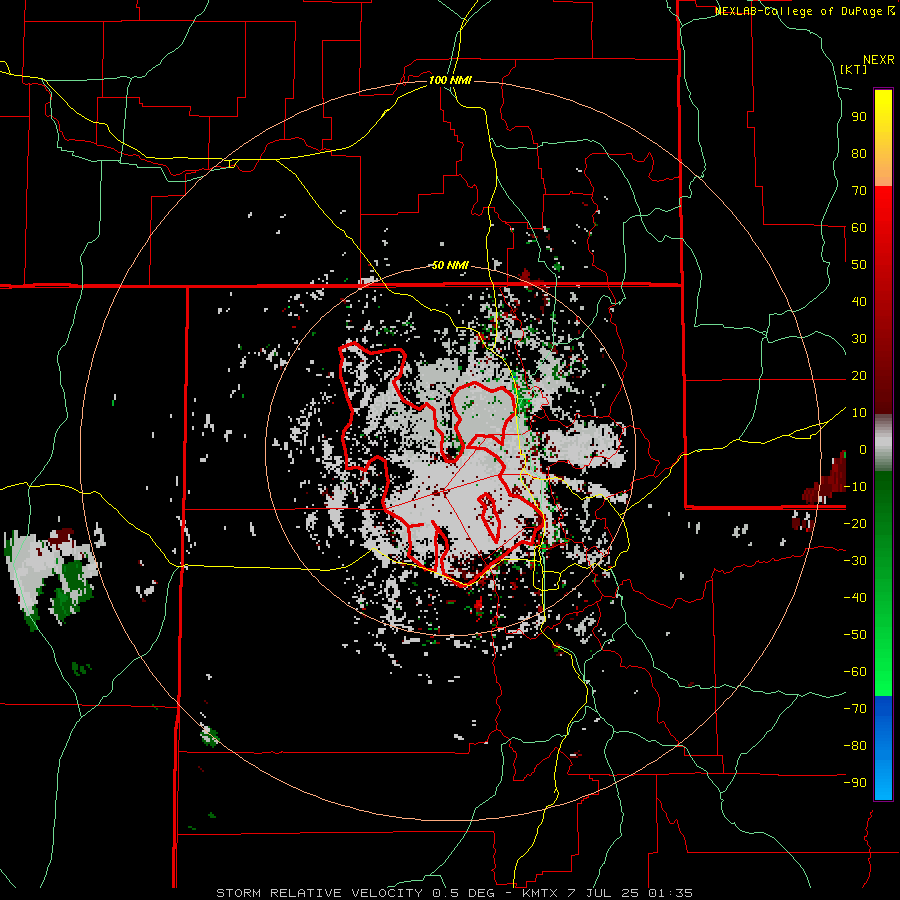Pick the bright green segment of the color bar
The image size is (900, 900).
[x=883, y=660]
